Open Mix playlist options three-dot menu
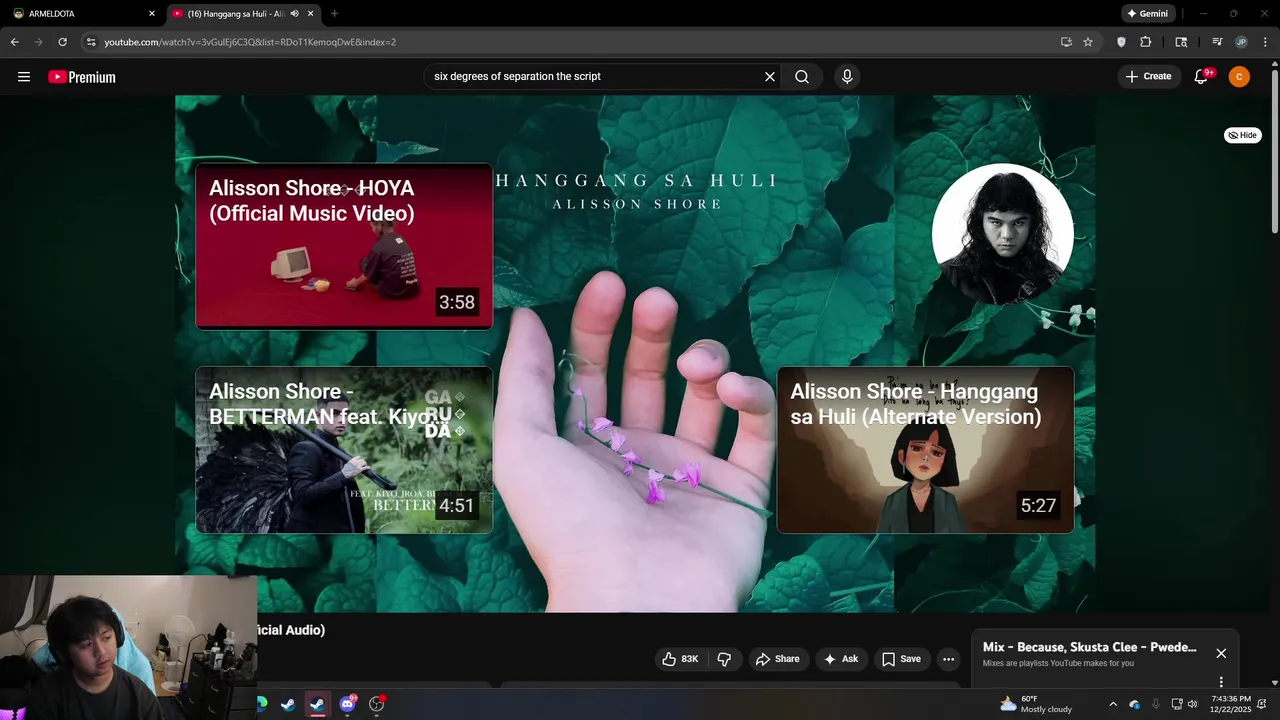 (x=1221, y=682)
